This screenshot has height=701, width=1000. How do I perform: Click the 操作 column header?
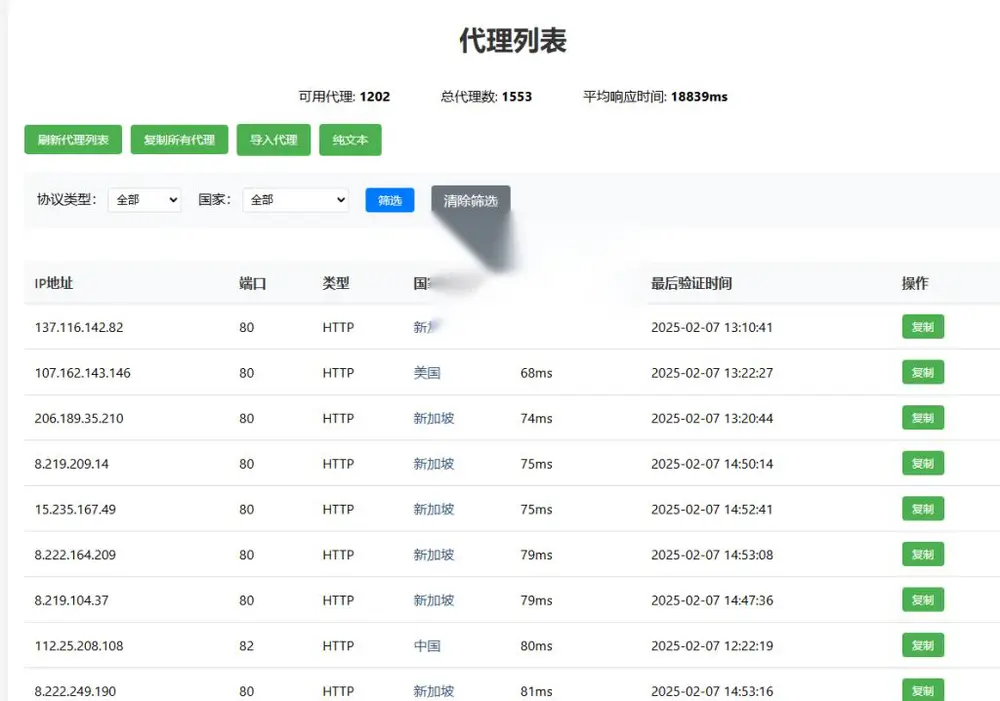click(x=915, y=283)
